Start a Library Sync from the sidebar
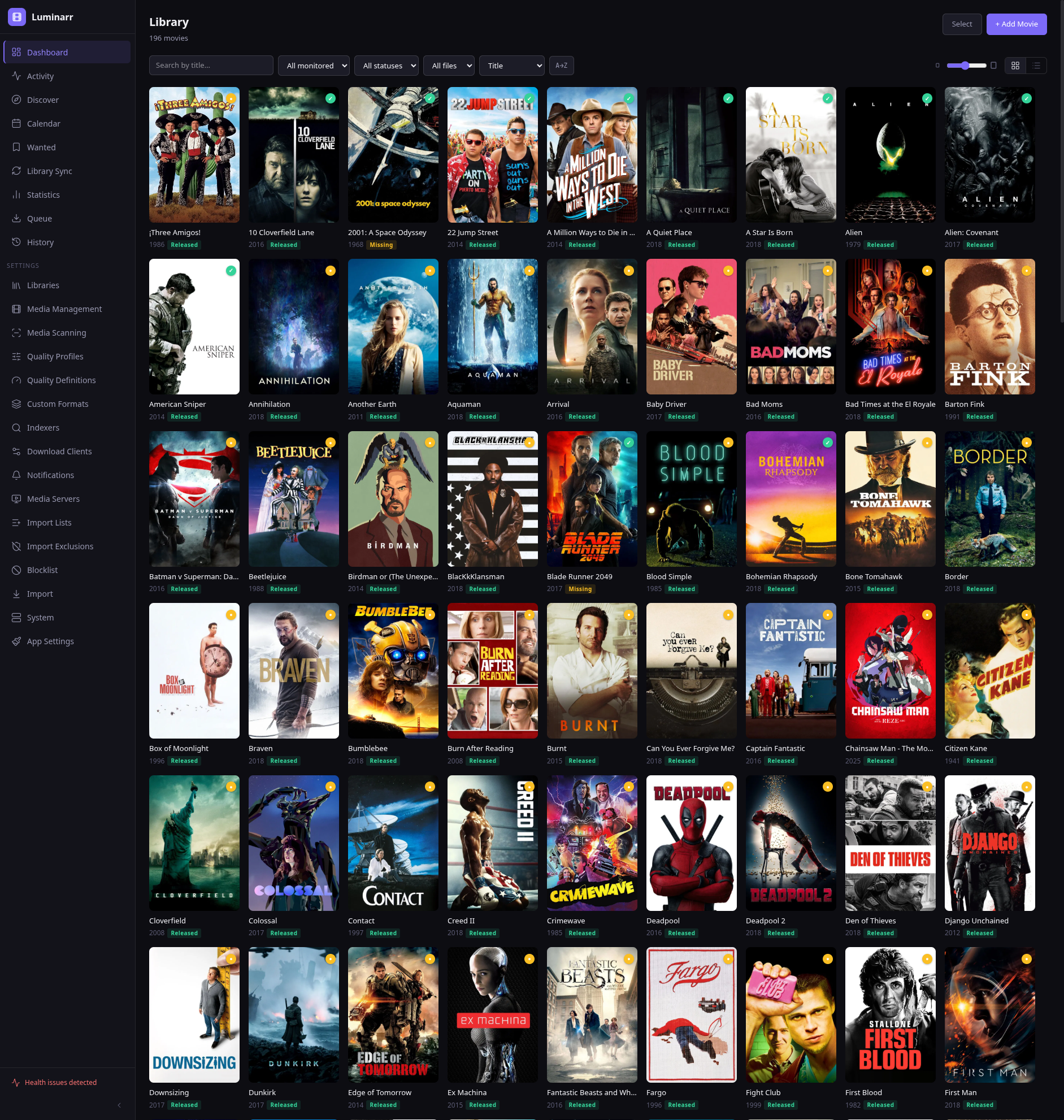Viewport: 1064px width, 1120px height. [49, 171]
